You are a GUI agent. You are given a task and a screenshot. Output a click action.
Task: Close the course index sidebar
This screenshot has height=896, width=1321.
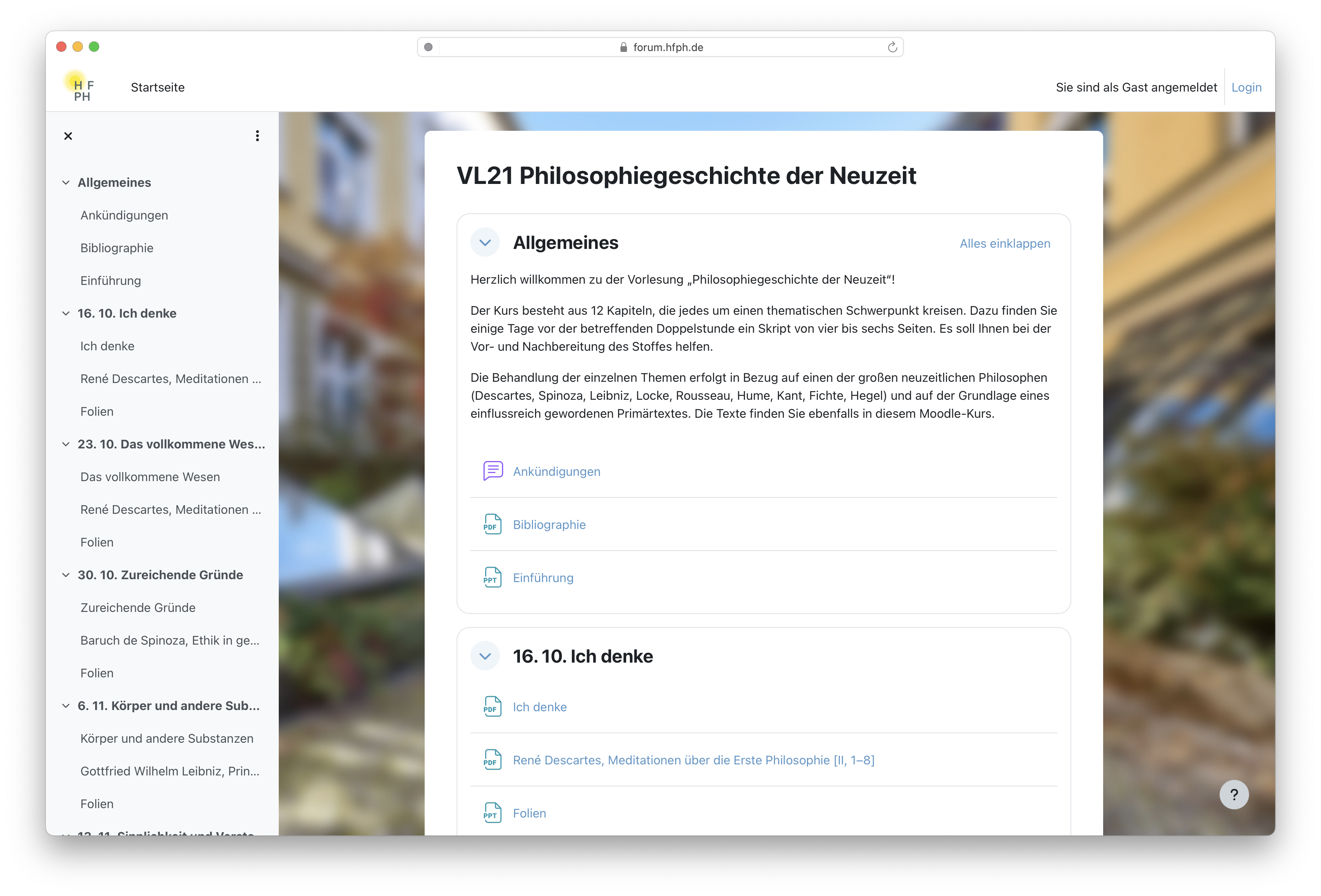[68, 136]
